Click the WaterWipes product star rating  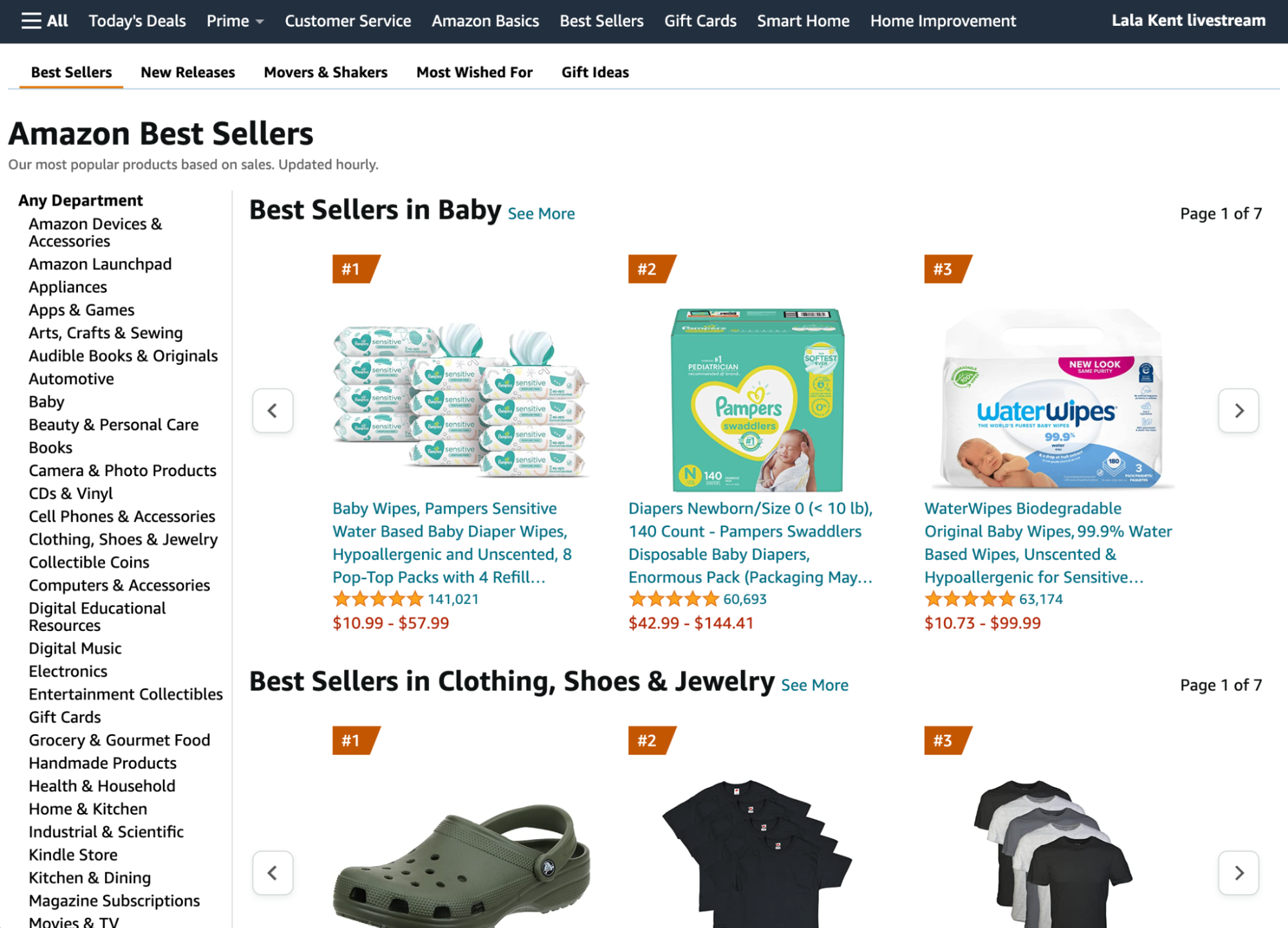click(967, 598)
